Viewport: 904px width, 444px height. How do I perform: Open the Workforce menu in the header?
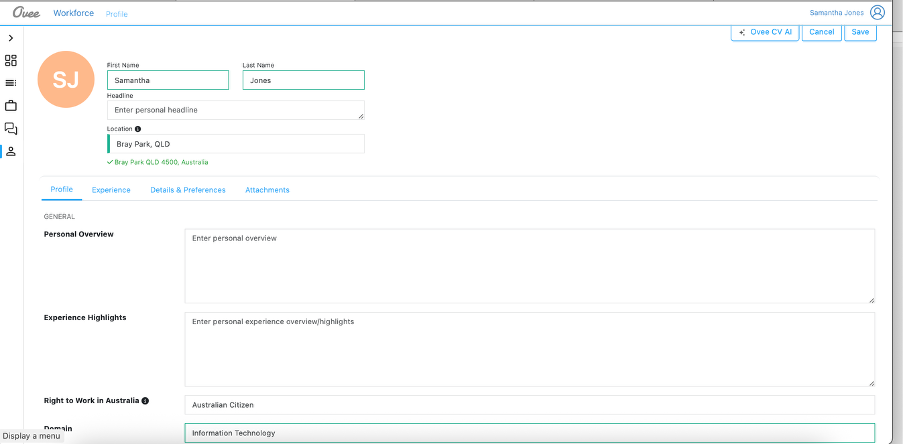[x=73, y=13]
